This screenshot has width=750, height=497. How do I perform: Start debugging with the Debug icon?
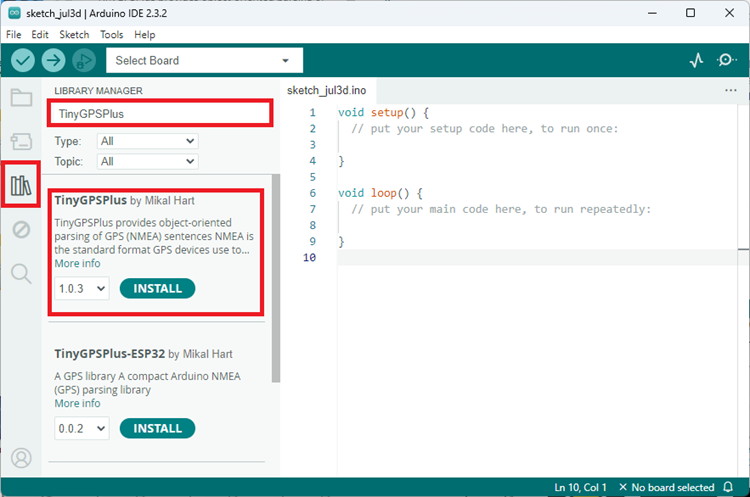coord(83,61)
